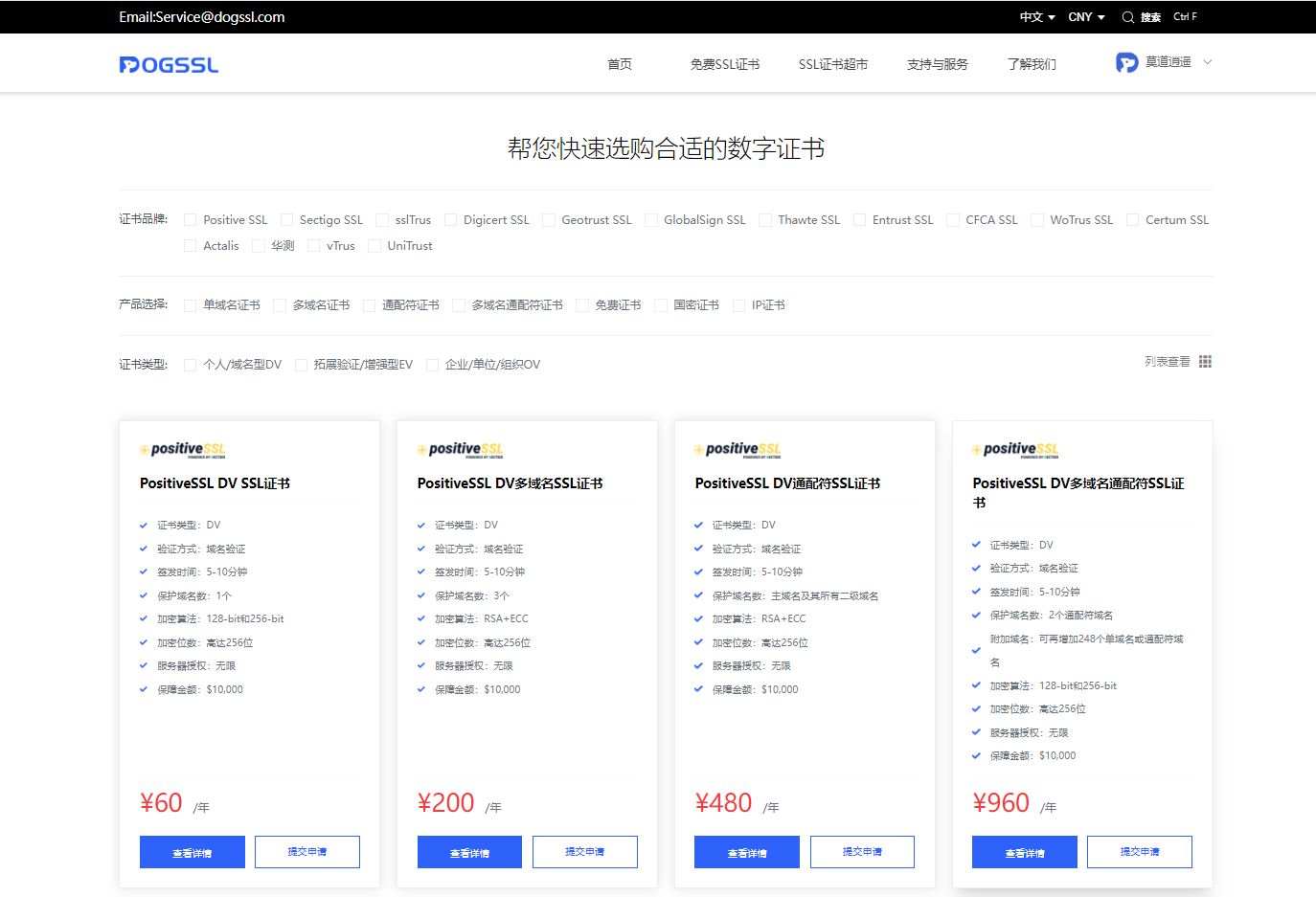Filter by 拓展验证/增强型EV type
This screenshot has height=897, width=1316.
[301, 365]
